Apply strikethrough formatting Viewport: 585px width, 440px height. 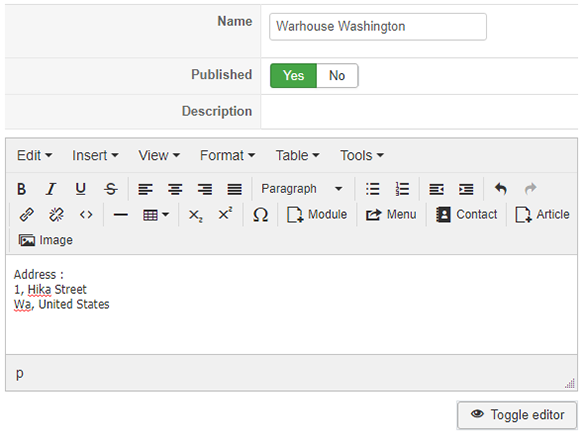[x=110, y=189]
